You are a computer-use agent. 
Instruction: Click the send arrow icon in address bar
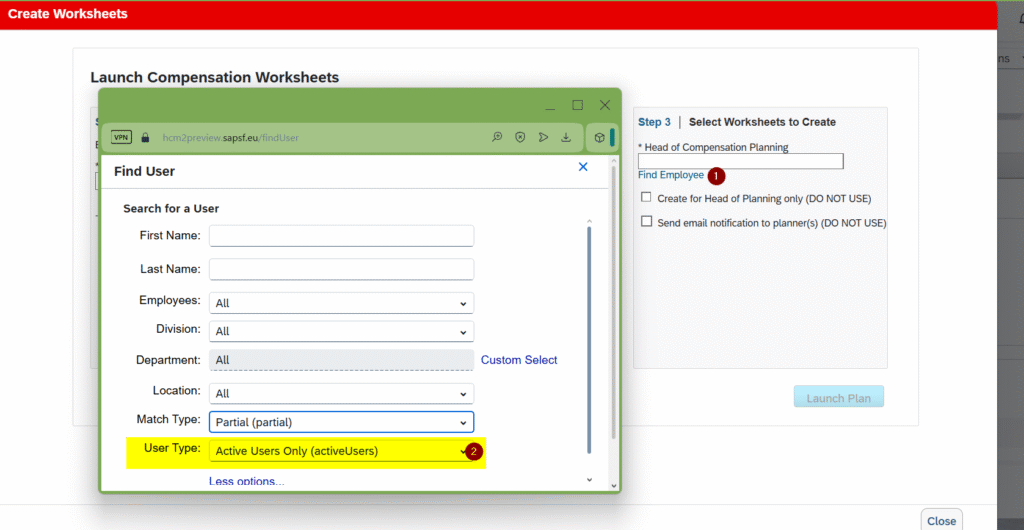click(543, 138)
